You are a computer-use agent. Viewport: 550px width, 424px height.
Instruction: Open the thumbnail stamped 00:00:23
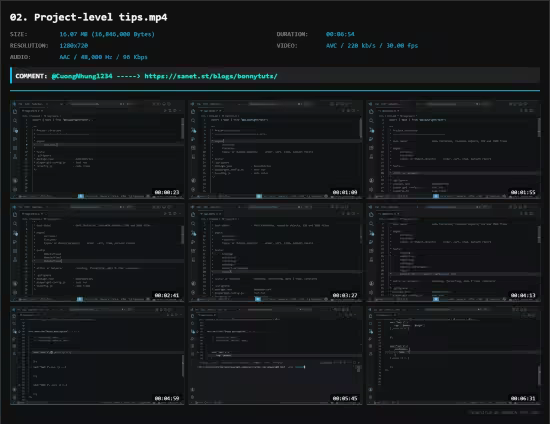pyautogui.click(x=97, y=150)
